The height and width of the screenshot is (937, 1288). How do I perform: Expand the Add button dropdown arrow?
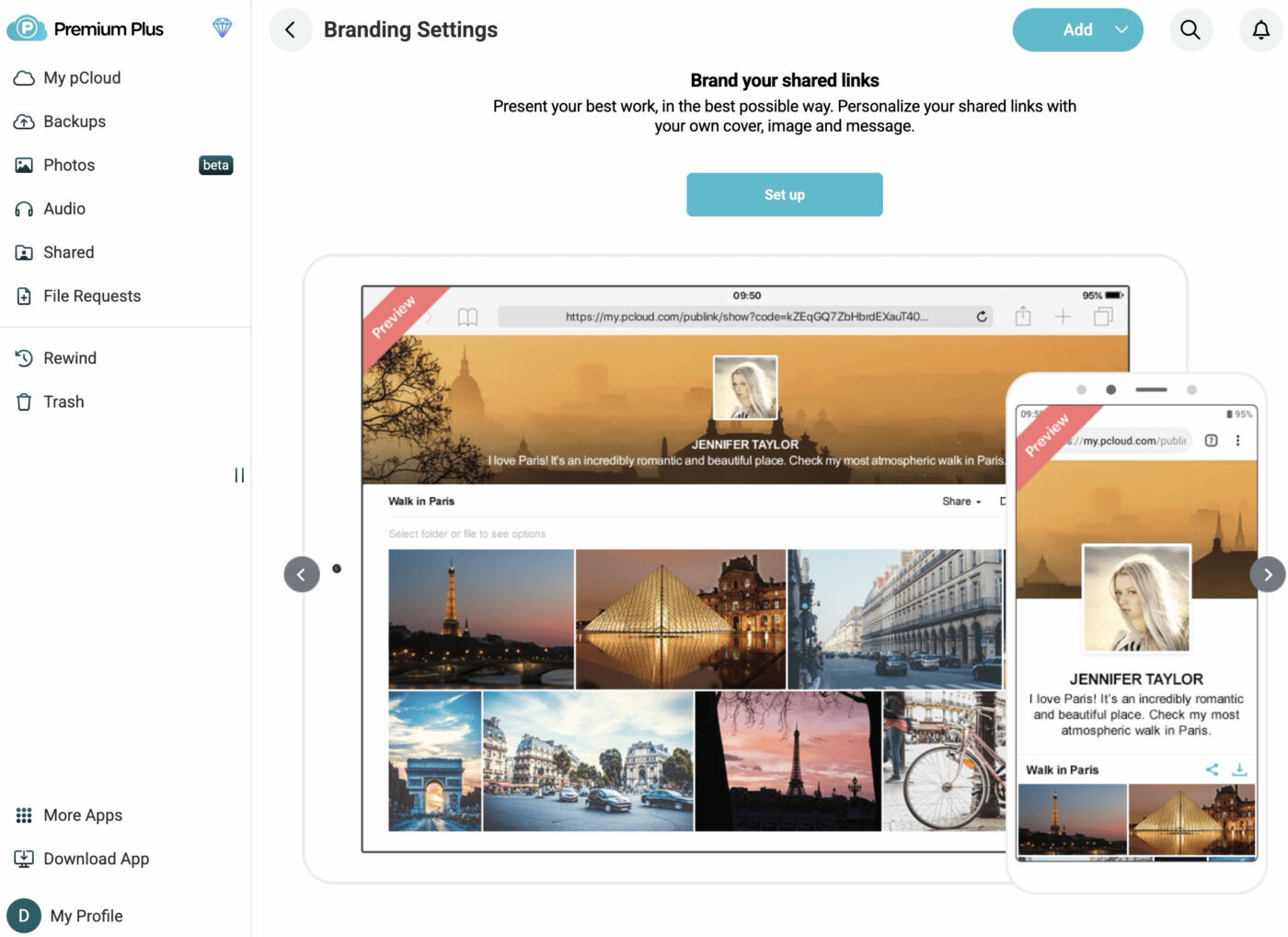pos(1121,30)
